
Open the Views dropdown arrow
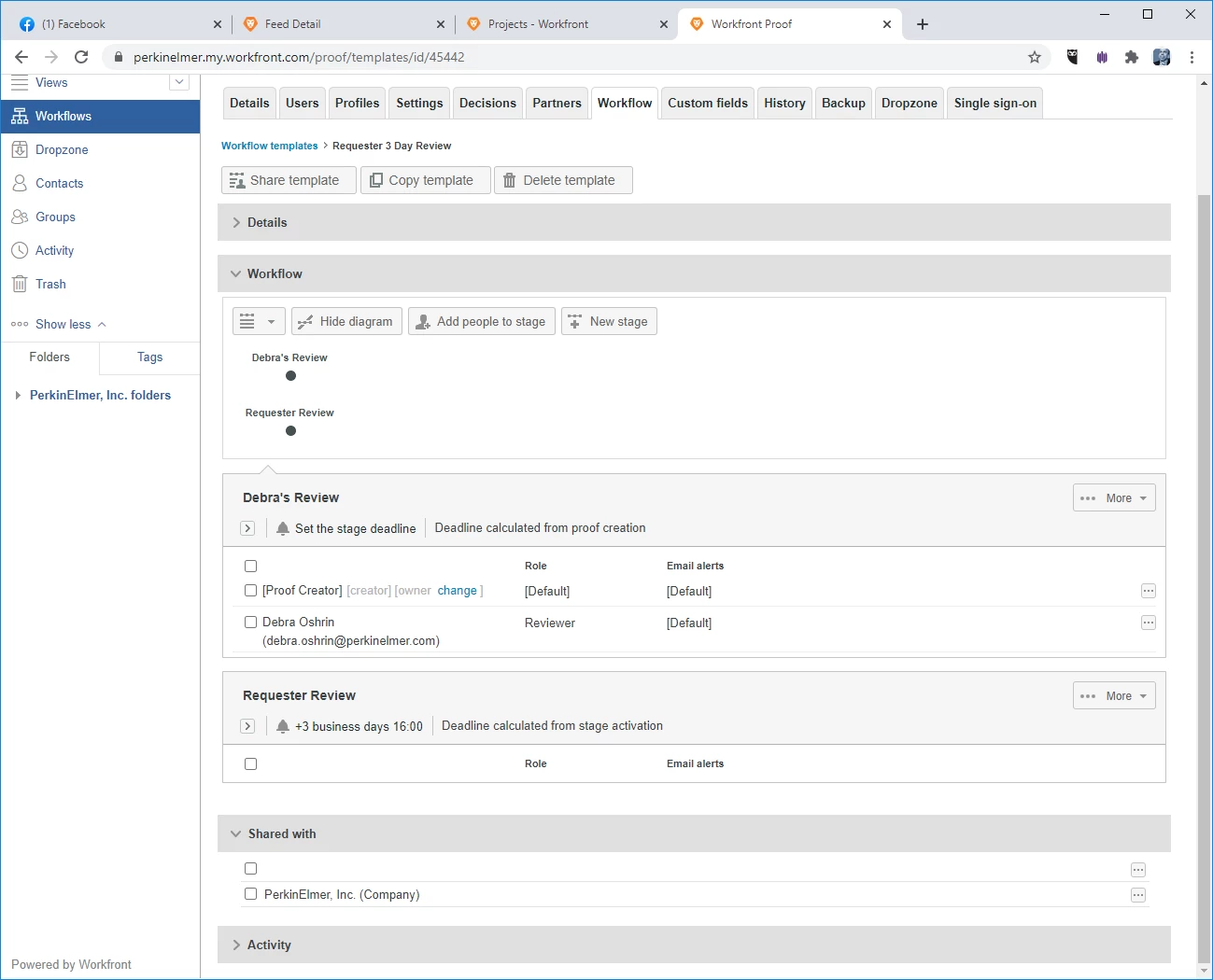pos(179,82)
